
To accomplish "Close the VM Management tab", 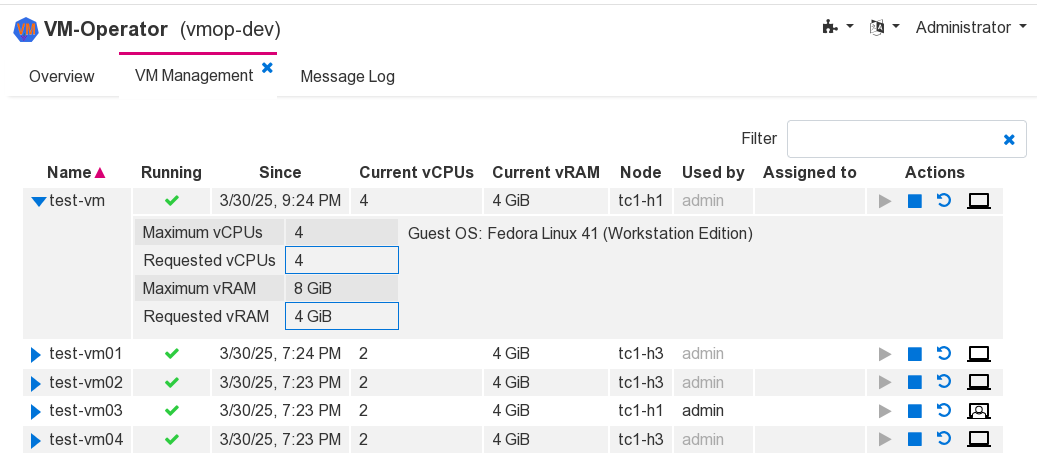I will [x=267, y=68].
